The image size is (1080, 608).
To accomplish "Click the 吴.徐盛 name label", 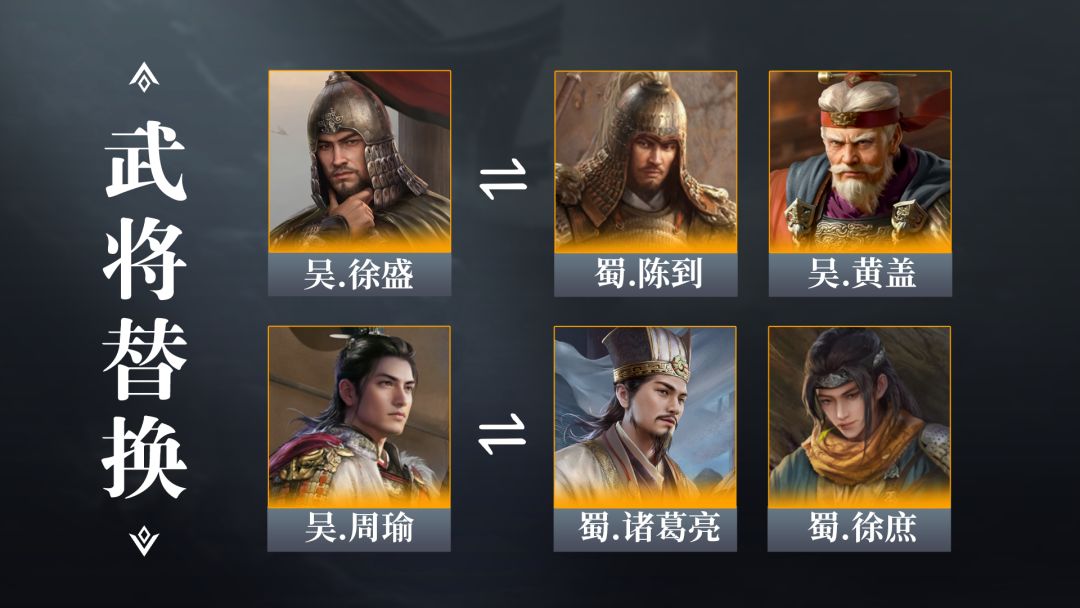I will pyautogui.click(x=360, y=275).
